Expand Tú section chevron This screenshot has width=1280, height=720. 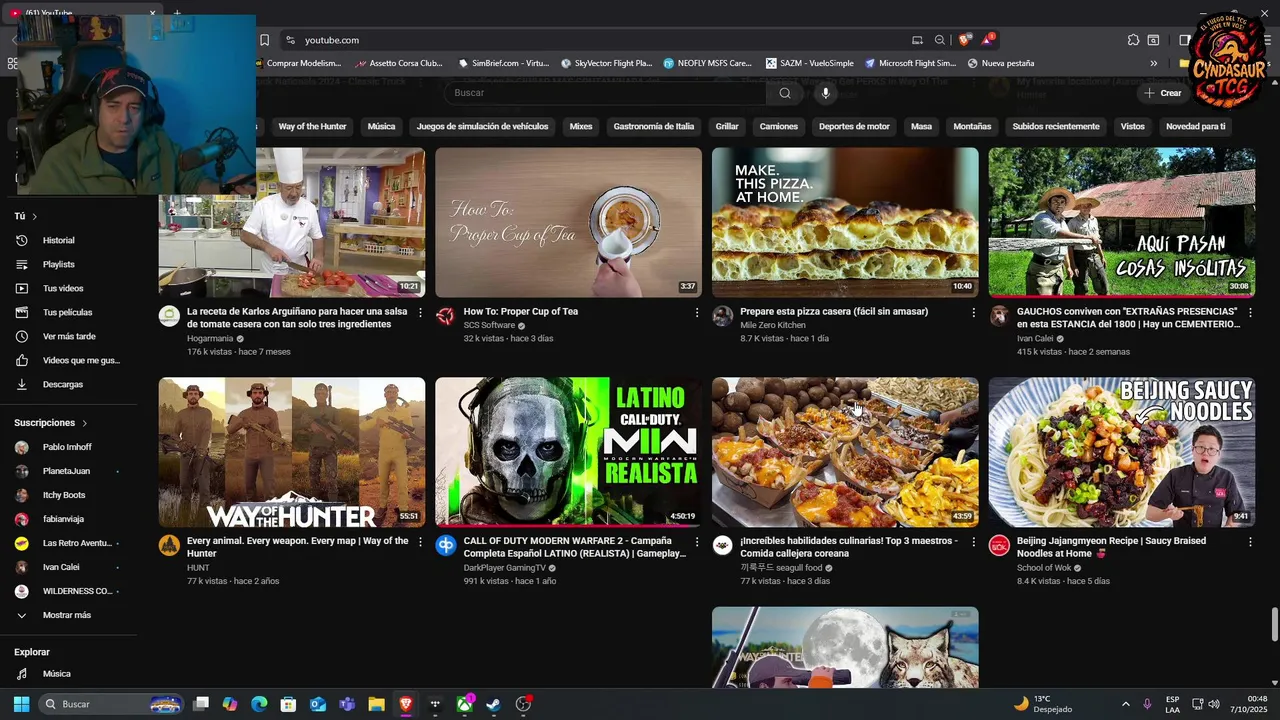(x=34, y=217)
